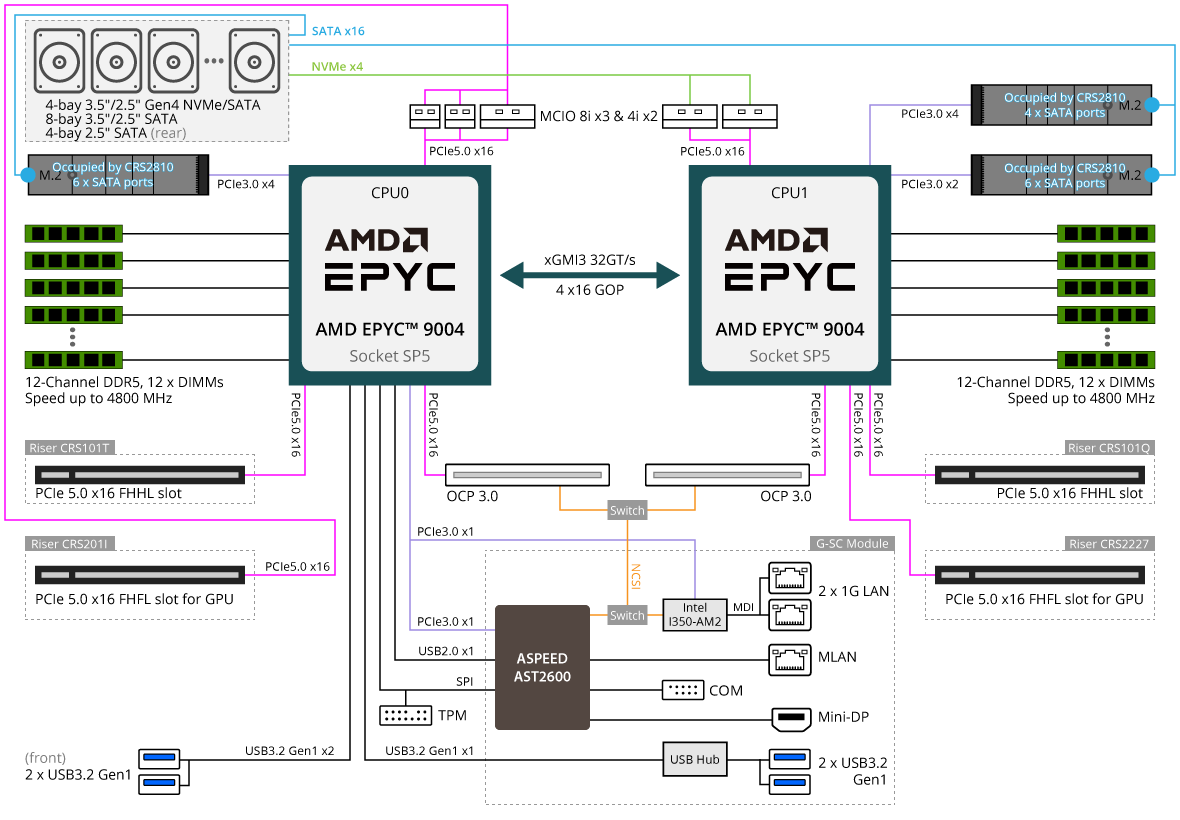Click the "Riser CRS101T" header tag
Viewport: 1180px width, 820px height.
(70, 448)
